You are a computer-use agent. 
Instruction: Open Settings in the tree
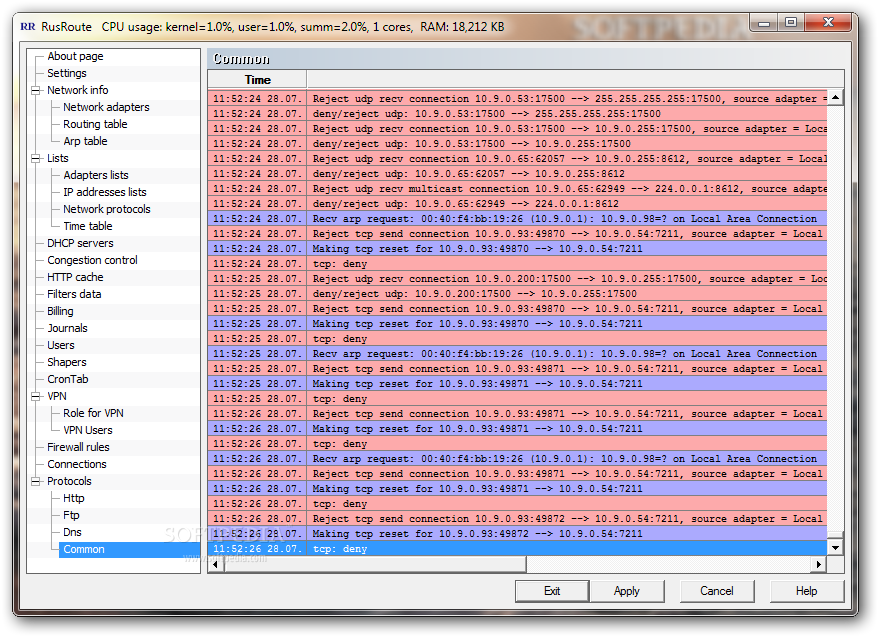click(x=67, y=73)
